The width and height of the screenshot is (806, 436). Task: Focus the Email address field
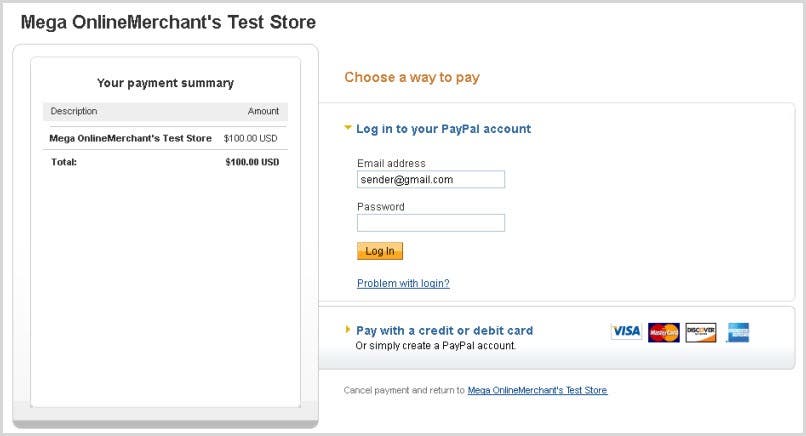point(430,180)
